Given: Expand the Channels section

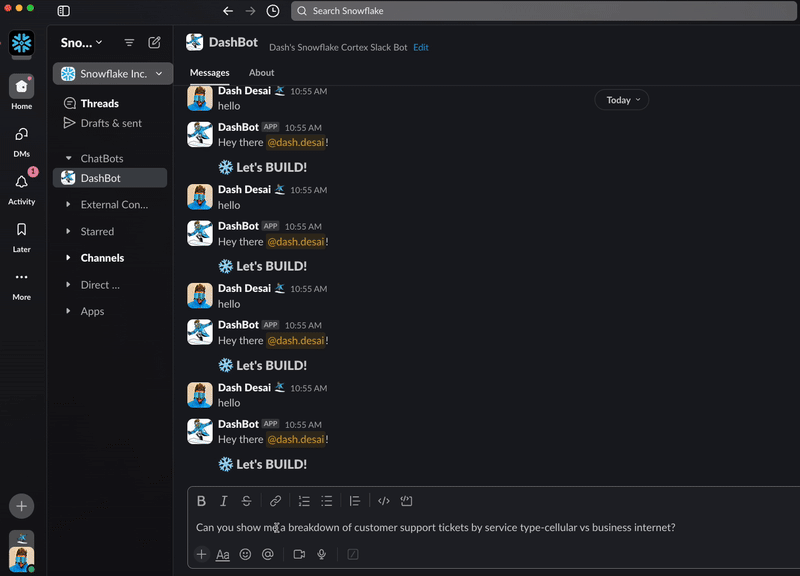Looking at the screenshot, I should (68, 258).
